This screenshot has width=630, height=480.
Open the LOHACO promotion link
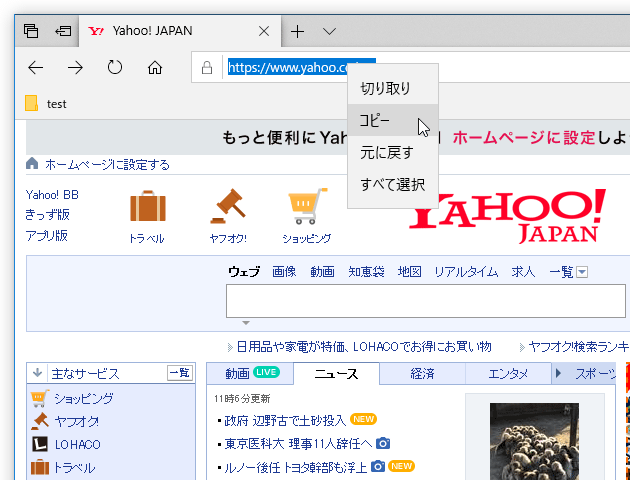tap(364, 346)
